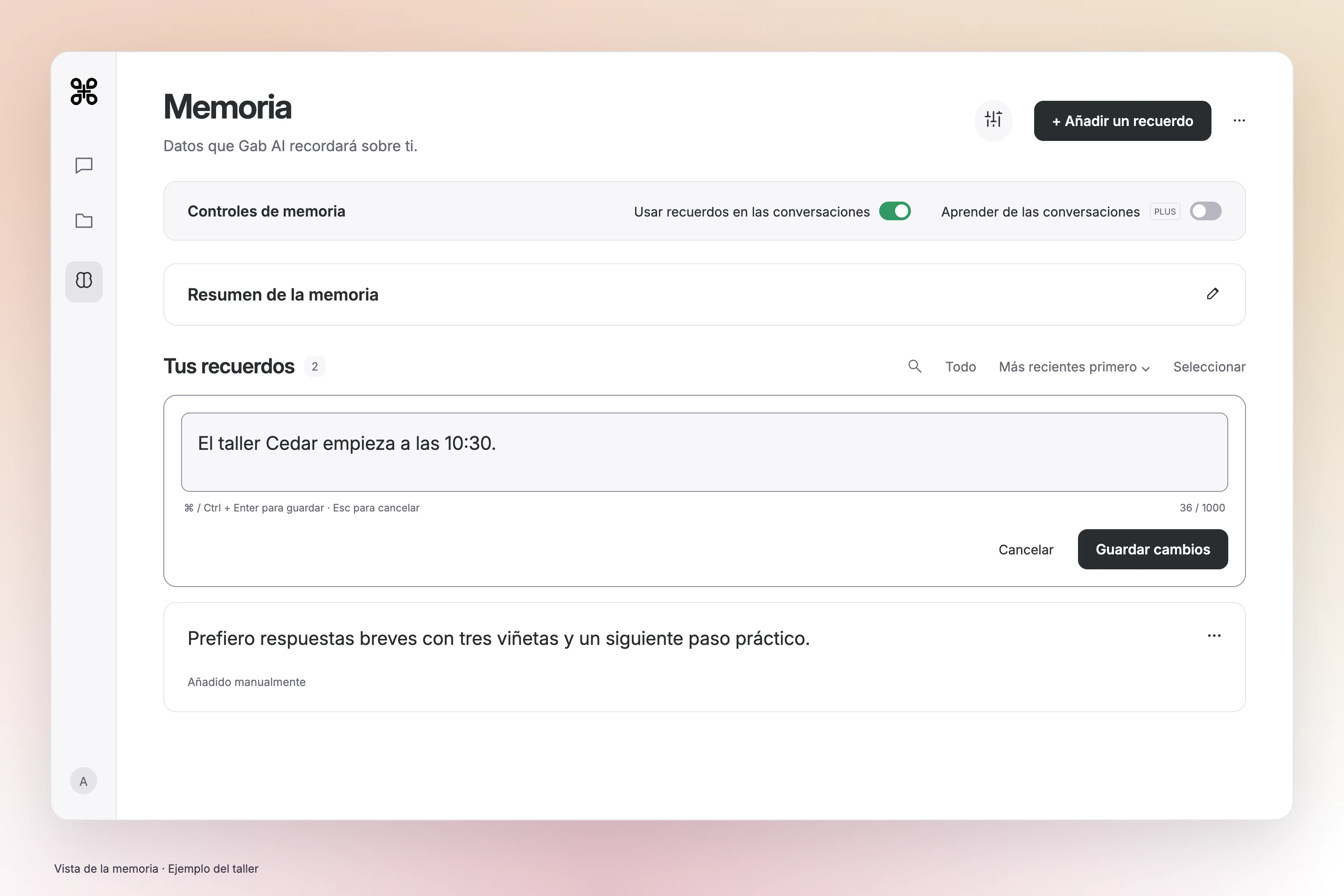Click the 36 / 1000 character counter
This screenshot has width=1344, height=896.
(1202, 507)
